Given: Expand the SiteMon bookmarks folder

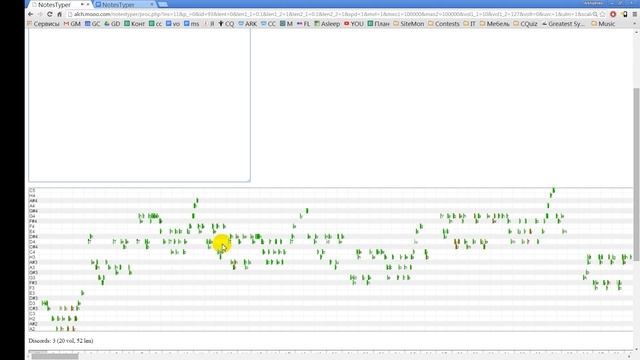Looking at the screenshot, I should click(x=409, y=24).
